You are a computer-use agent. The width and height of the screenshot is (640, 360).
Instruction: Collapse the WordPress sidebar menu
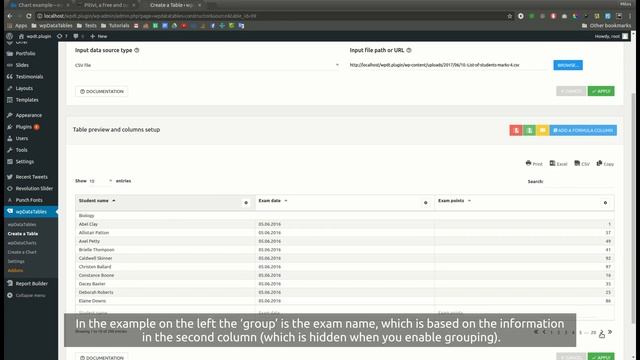[x=26, y=296]
